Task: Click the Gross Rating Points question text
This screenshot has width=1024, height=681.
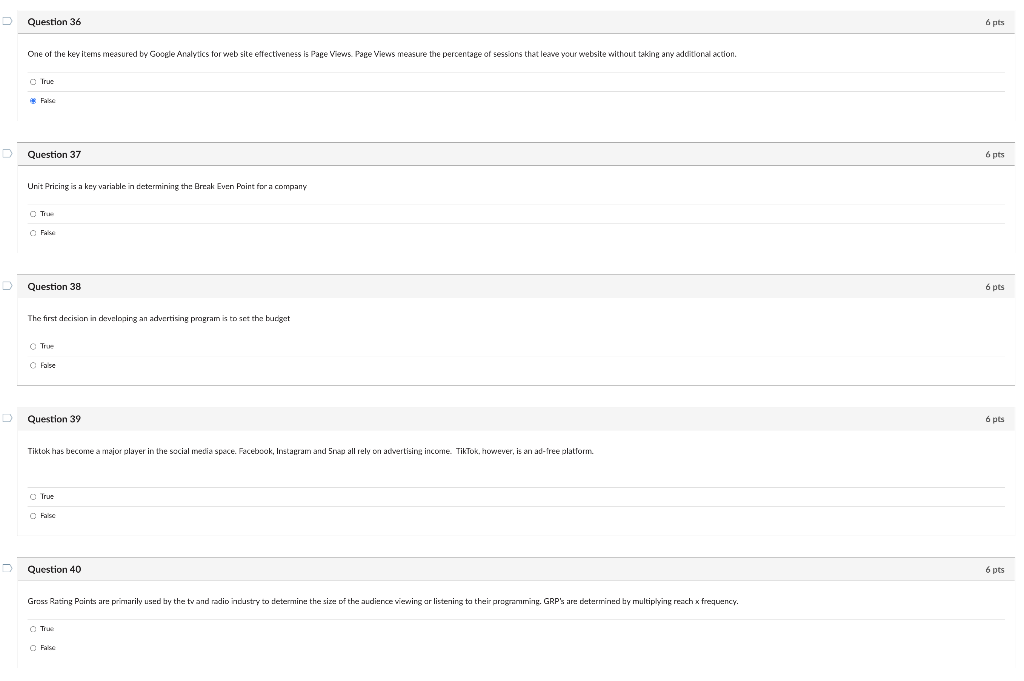Action: pos(383,601)
